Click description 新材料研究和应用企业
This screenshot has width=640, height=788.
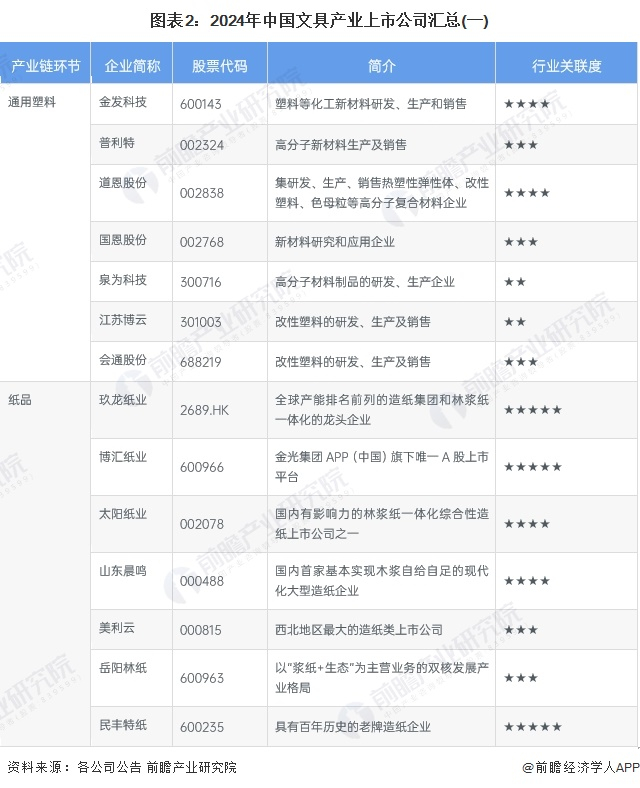(335, 242)
